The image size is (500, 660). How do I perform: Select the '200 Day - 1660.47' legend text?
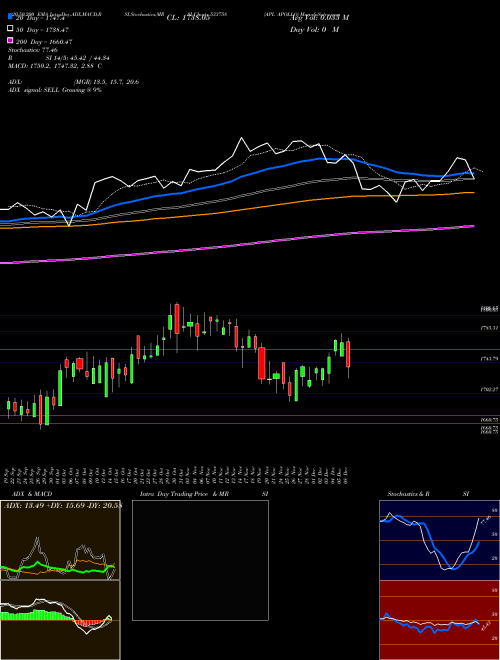click(44, 42)
